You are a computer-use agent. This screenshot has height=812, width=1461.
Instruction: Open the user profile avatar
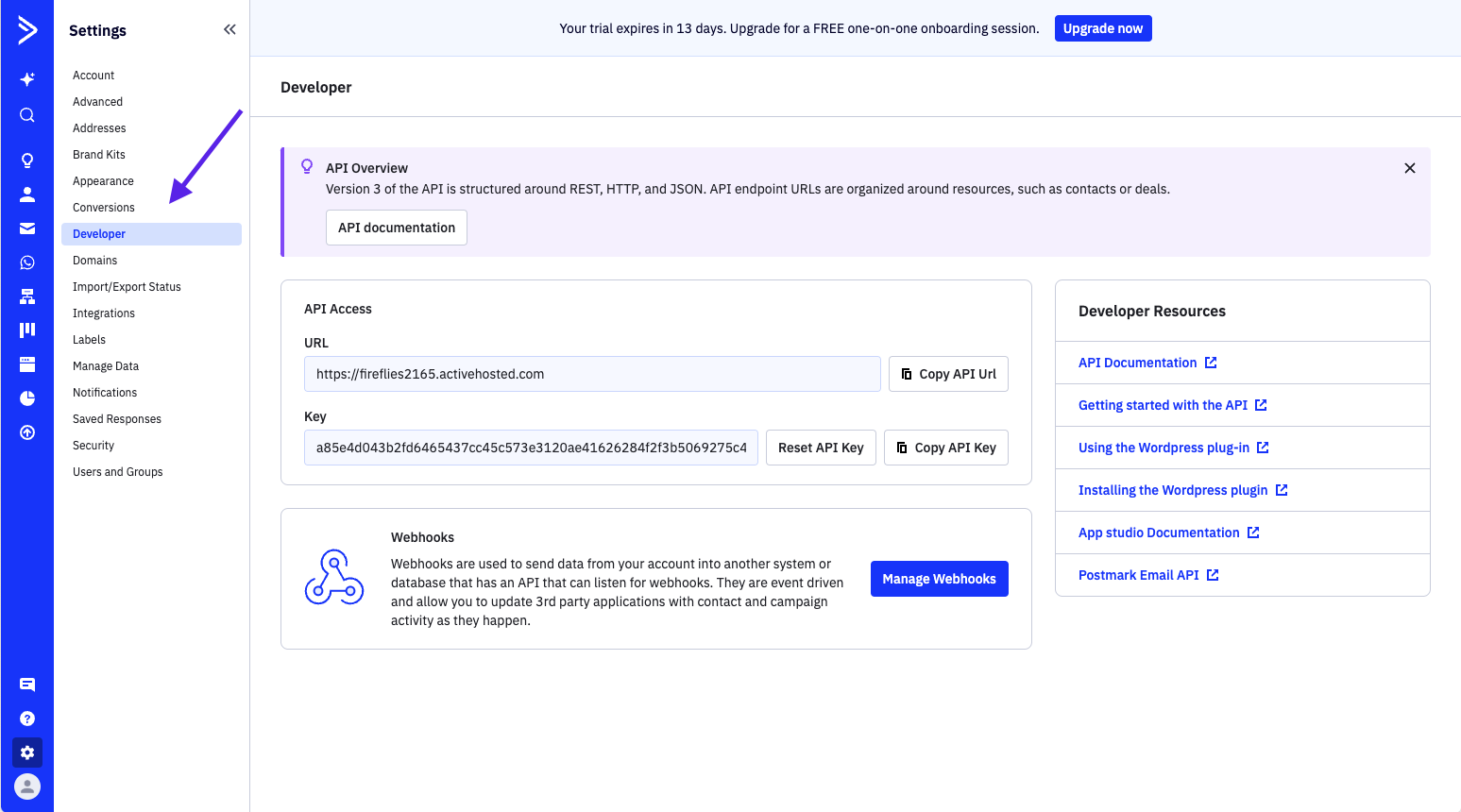click(27, 787)
